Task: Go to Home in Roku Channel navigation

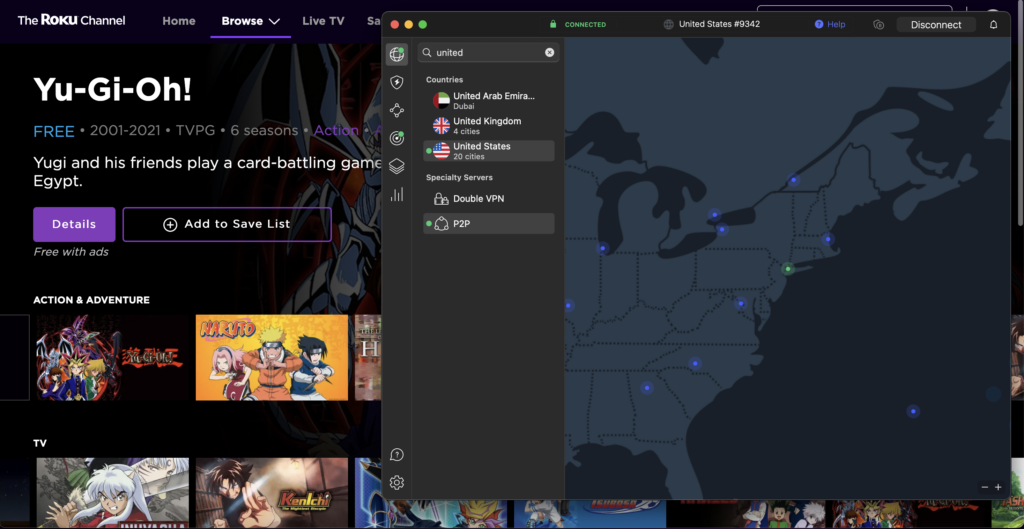Action: (x=179, y=21)
